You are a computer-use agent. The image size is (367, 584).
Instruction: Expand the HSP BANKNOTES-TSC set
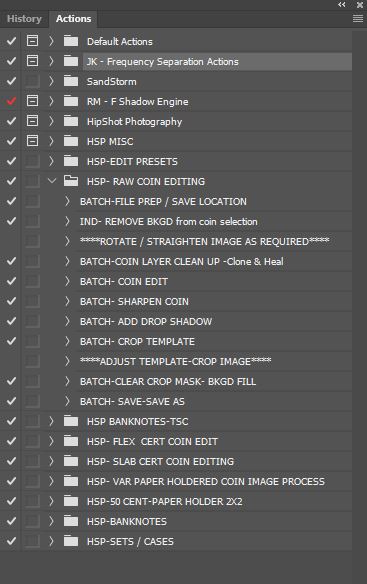[x=51, y=421]
